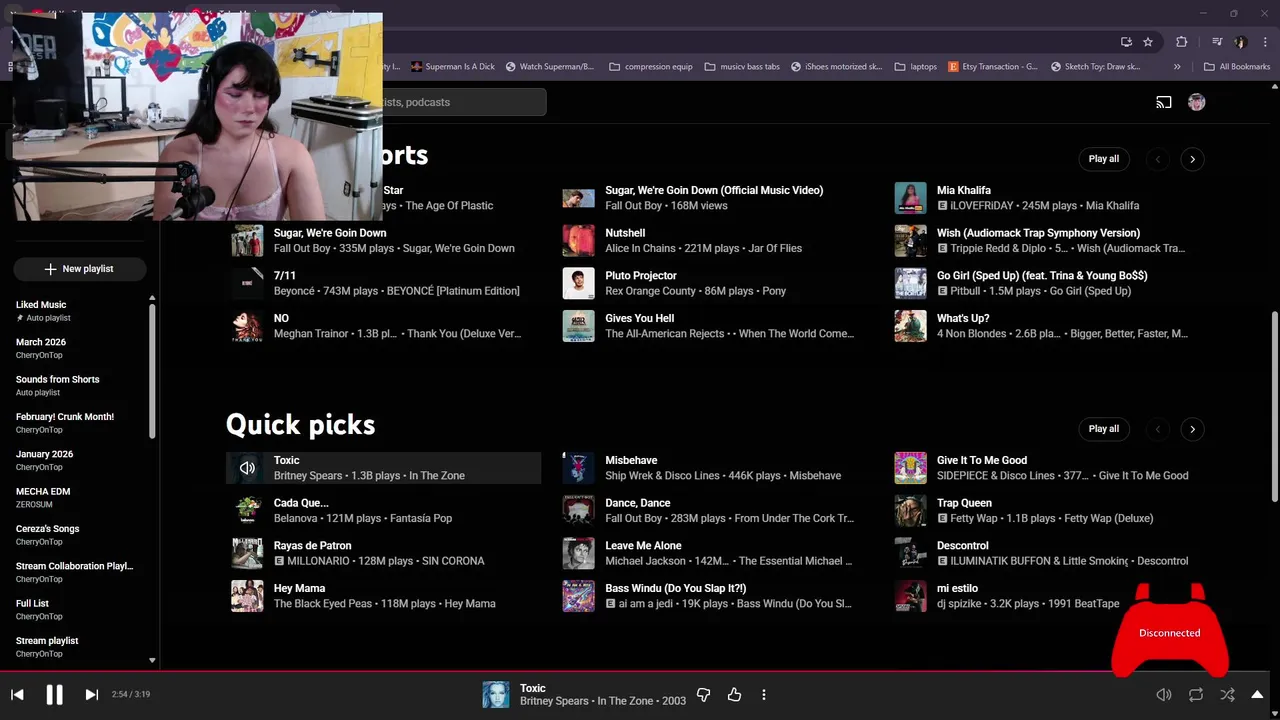
Task: Play Nutshell by Alice In Chains thumbnail
Action: [578, 240]
